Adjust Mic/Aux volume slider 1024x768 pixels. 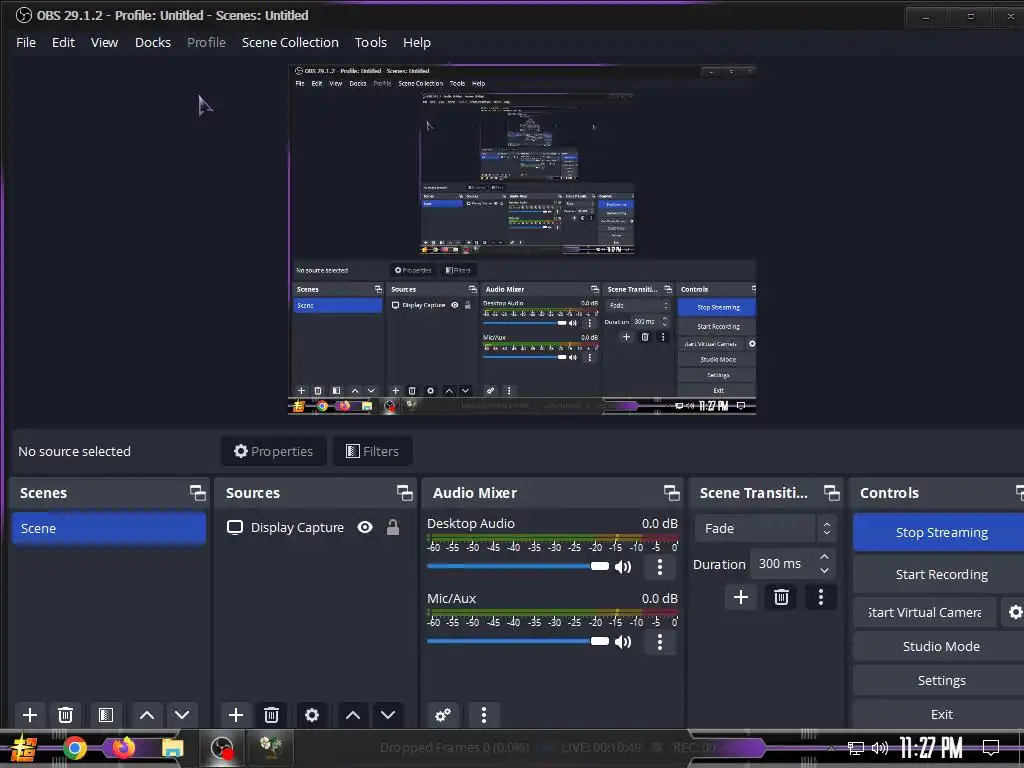coord(518,641)
